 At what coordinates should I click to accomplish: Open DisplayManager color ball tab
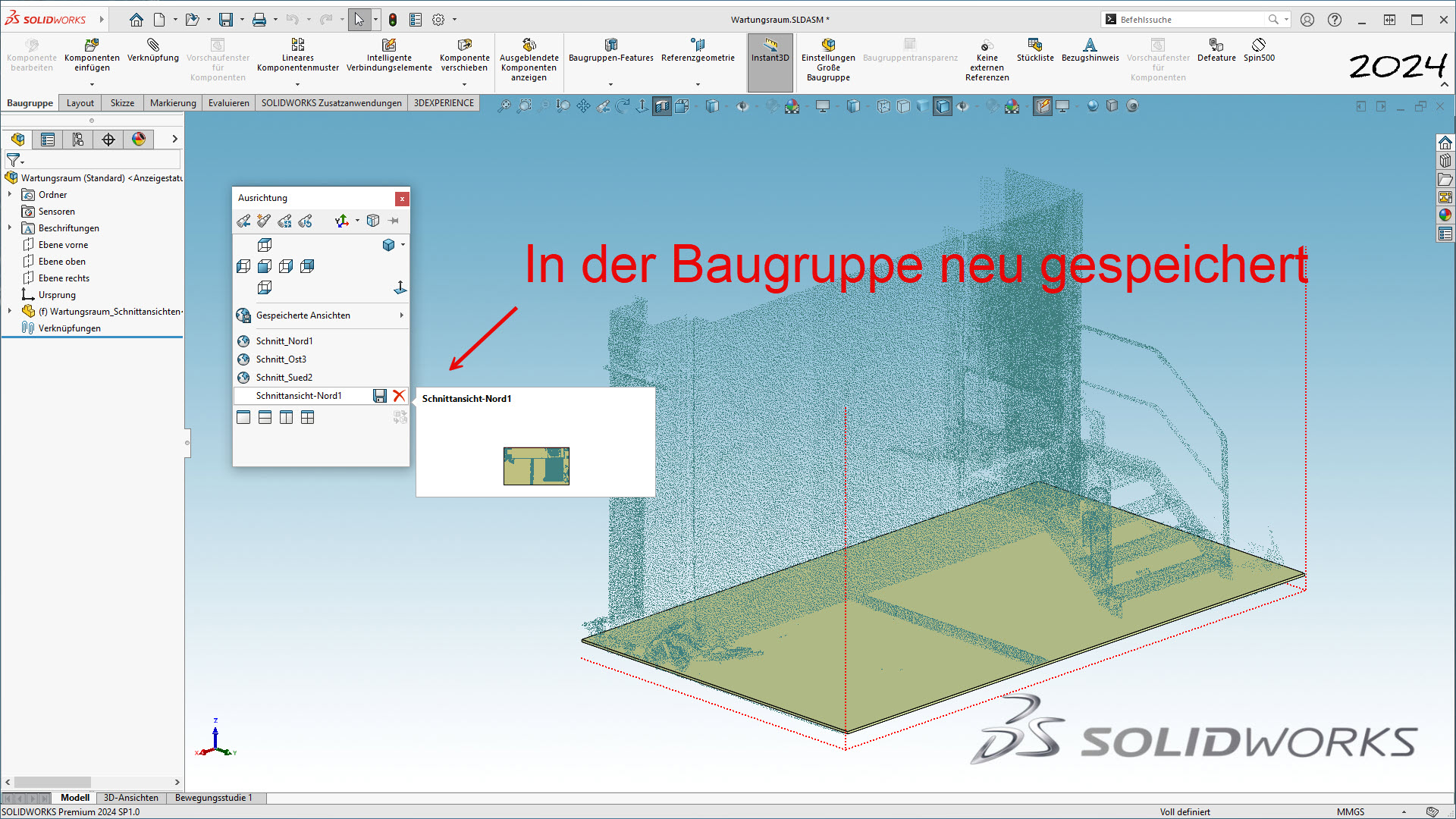[139, 140]
